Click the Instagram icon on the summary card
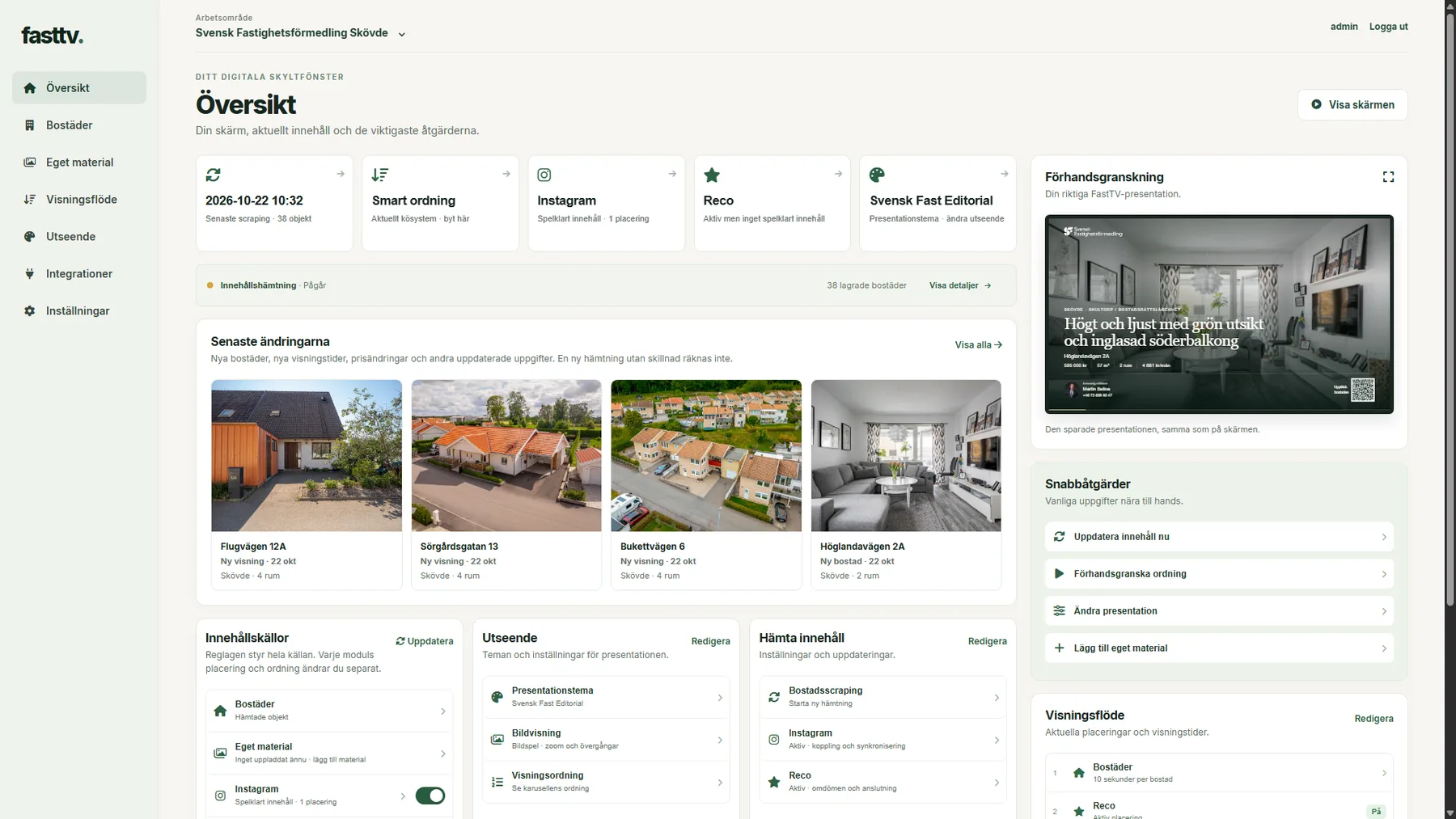 [x=544, y=175]
